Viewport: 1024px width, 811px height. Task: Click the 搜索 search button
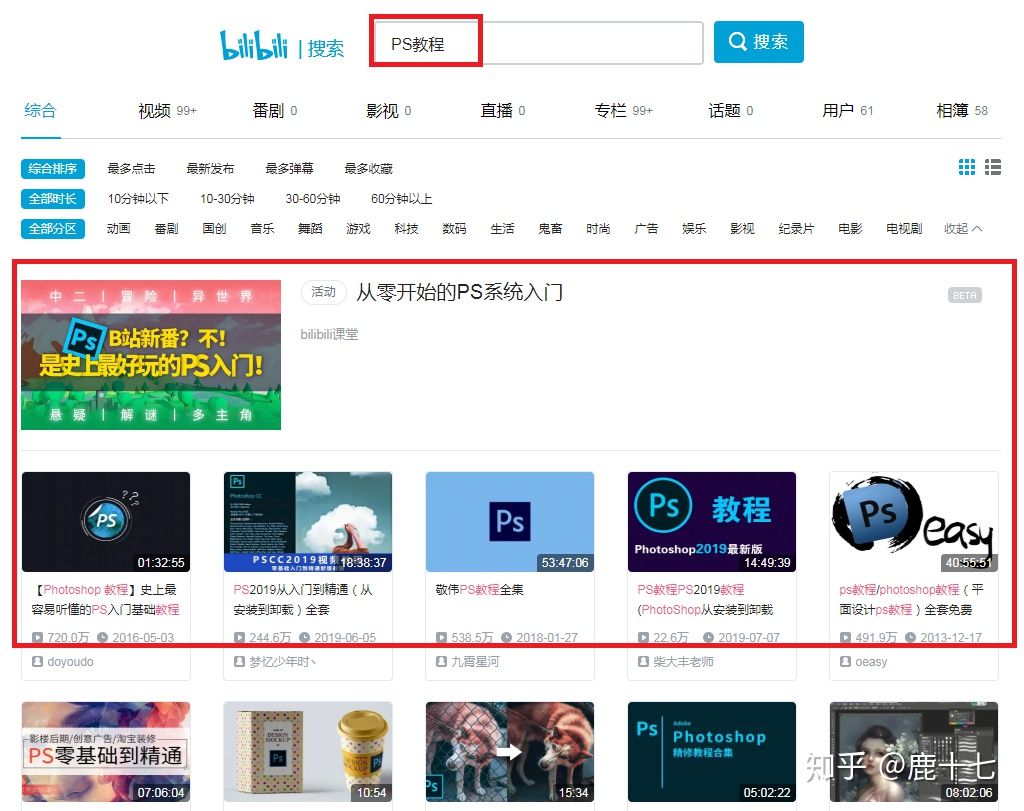[x=759, y=42]
